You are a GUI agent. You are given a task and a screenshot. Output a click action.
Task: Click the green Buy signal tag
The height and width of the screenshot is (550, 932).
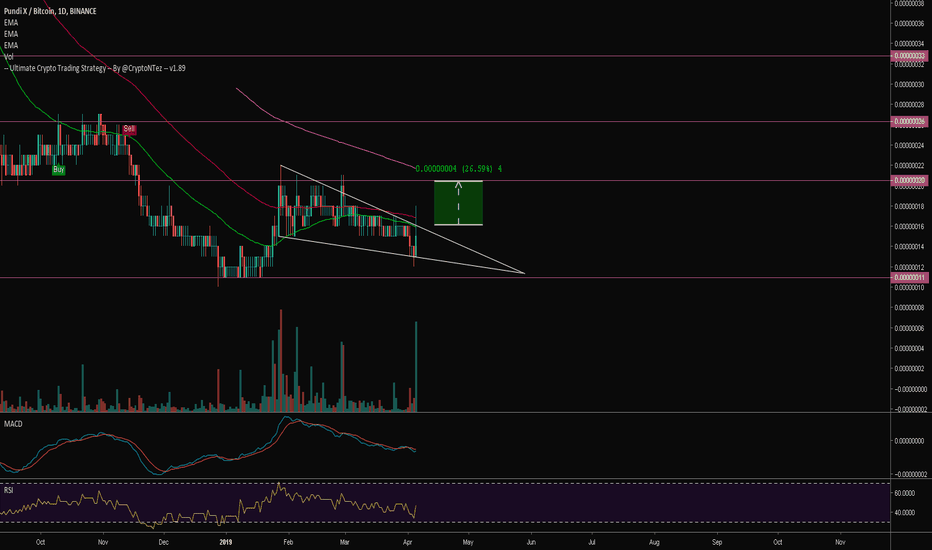coord(58,170)
